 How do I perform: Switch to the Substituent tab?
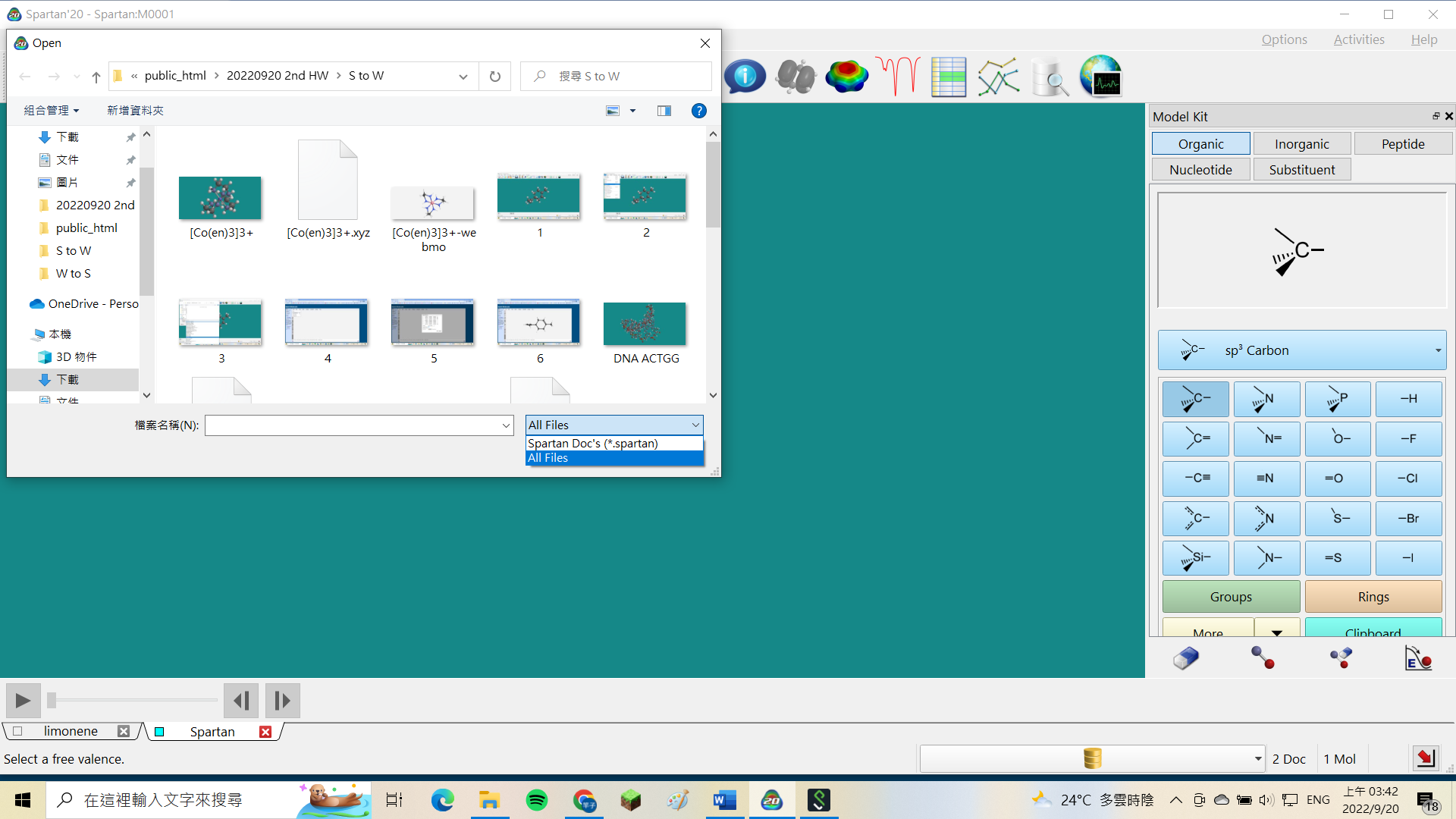point(1302,169)
